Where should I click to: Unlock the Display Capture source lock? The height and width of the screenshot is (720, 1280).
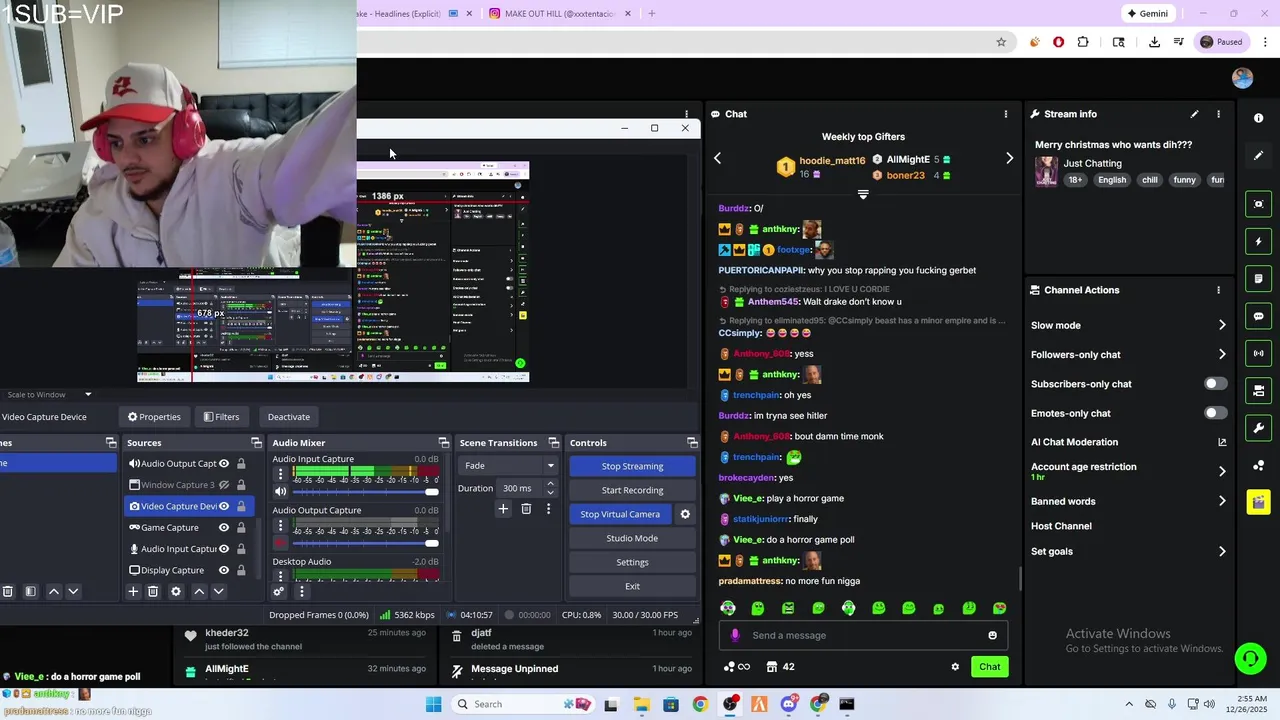coord(241,570)
